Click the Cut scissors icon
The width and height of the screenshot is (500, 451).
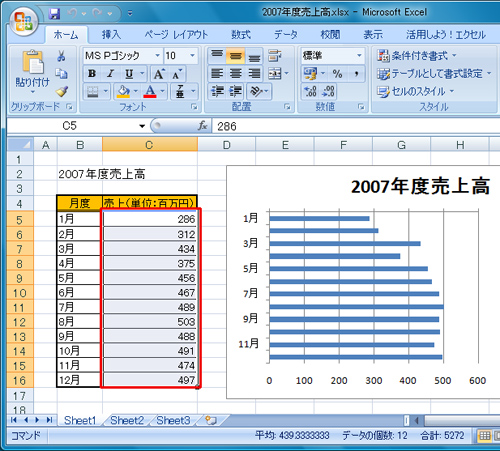61,56
